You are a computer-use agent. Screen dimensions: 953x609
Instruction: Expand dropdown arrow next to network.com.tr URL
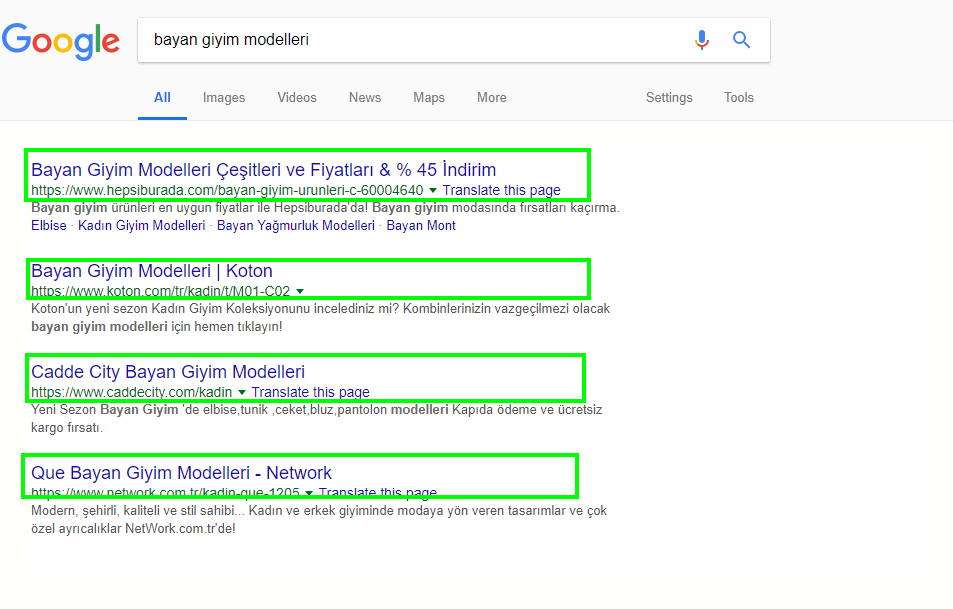[309, 493]
